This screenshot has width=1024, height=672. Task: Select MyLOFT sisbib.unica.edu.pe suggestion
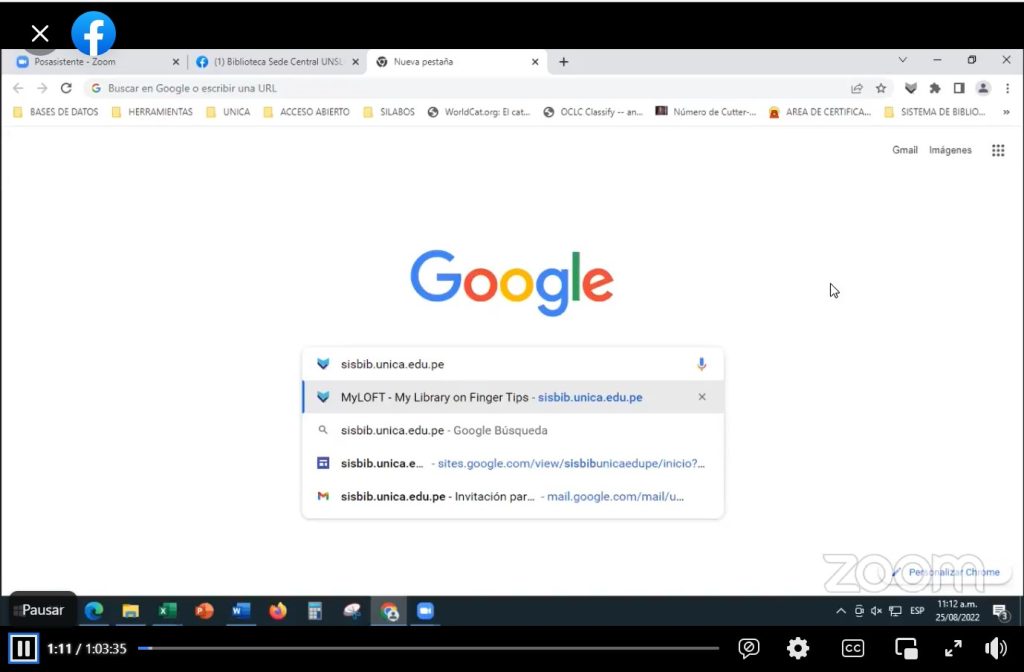point(490,397)
